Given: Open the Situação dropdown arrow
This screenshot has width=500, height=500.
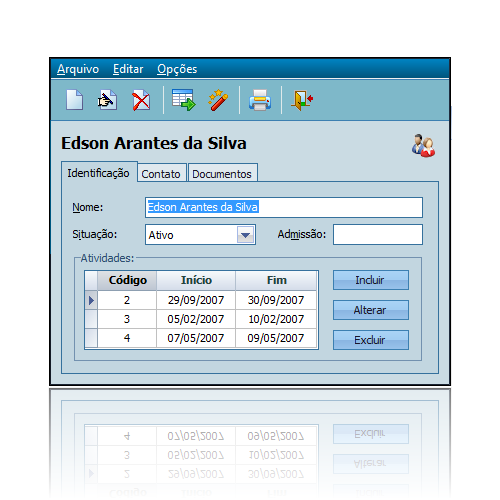Looking at the screenshot, I should 246,235.
